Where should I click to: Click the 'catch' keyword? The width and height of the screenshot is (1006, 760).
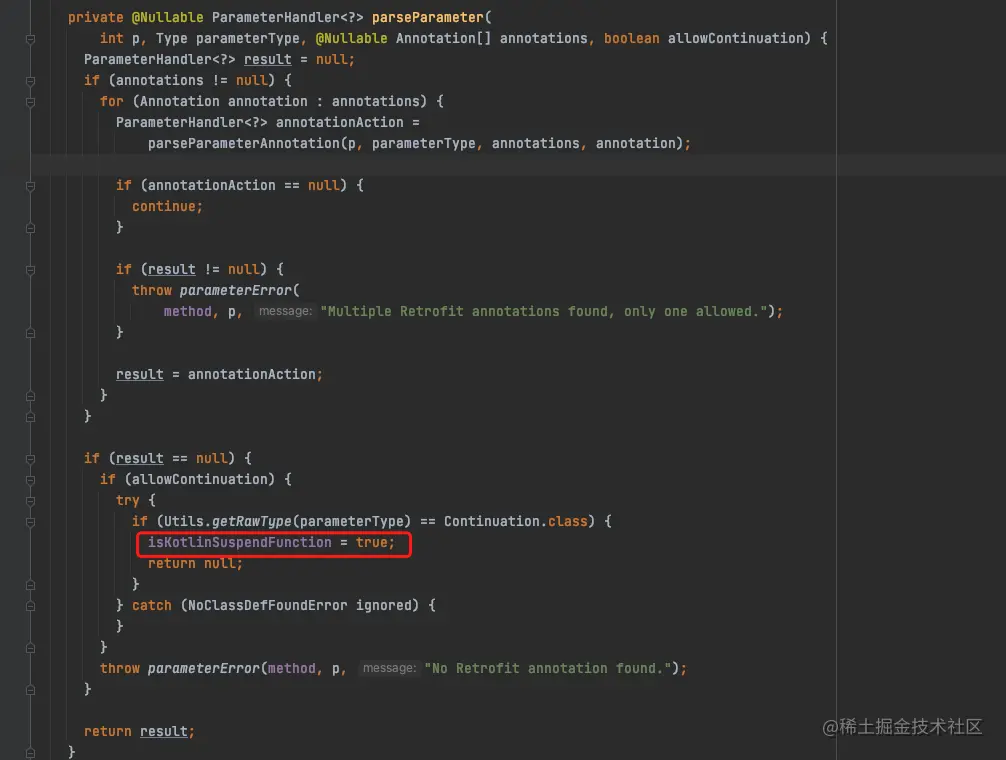[151, 605]
